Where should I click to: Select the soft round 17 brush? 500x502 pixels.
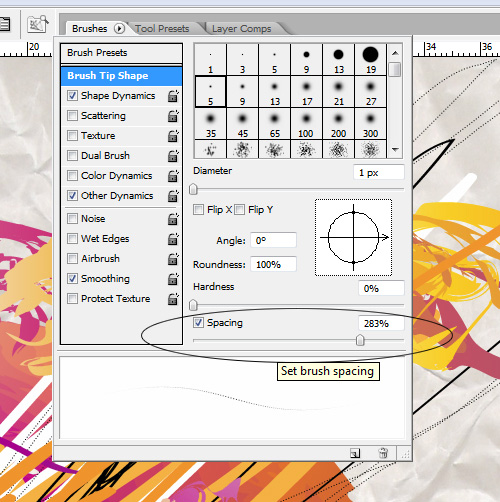coord(306,91)
